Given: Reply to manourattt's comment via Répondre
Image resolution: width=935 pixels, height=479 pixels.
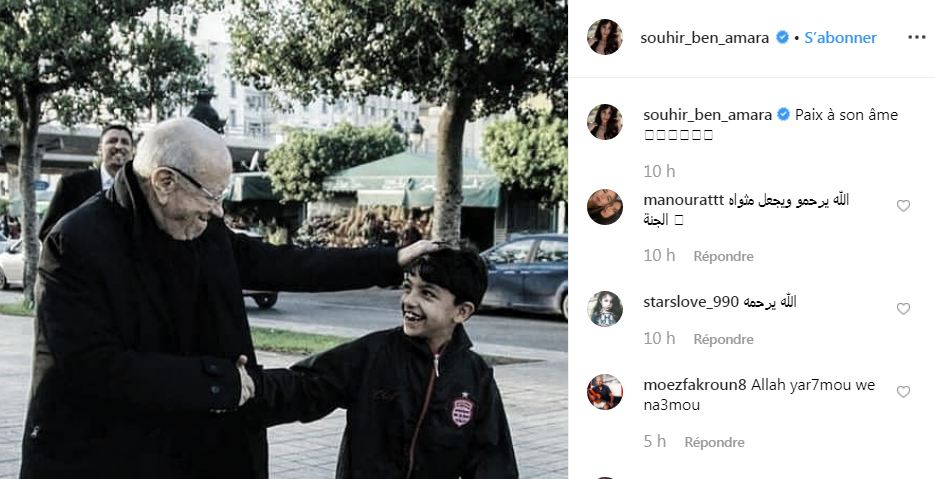Looking at the screenshot, I should point(723,256).
